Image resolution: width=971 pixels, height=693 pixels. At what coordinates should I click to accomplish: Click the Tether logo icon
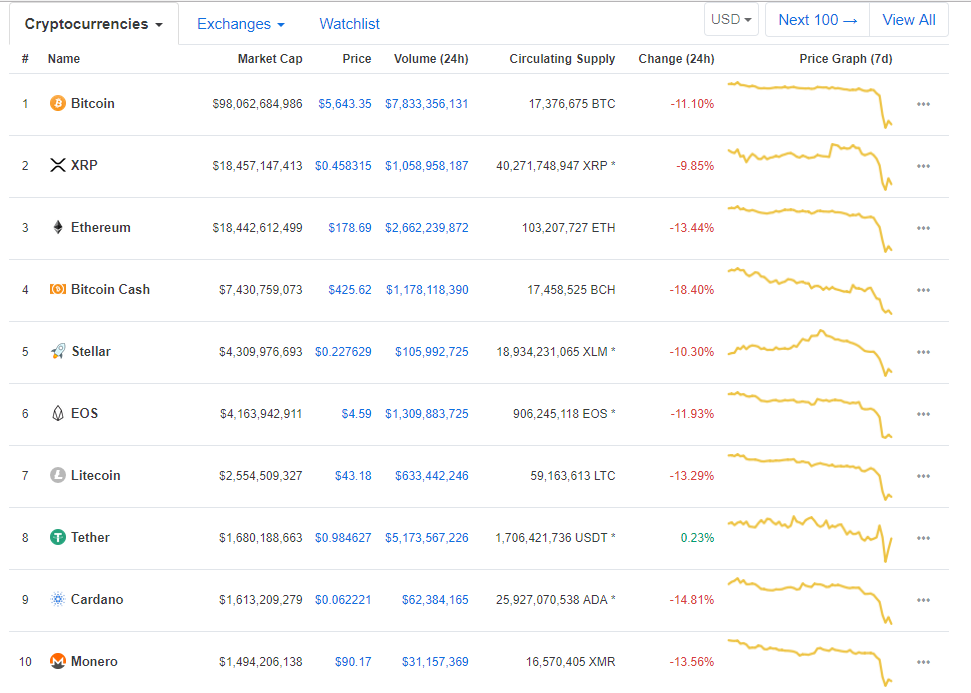58,538
